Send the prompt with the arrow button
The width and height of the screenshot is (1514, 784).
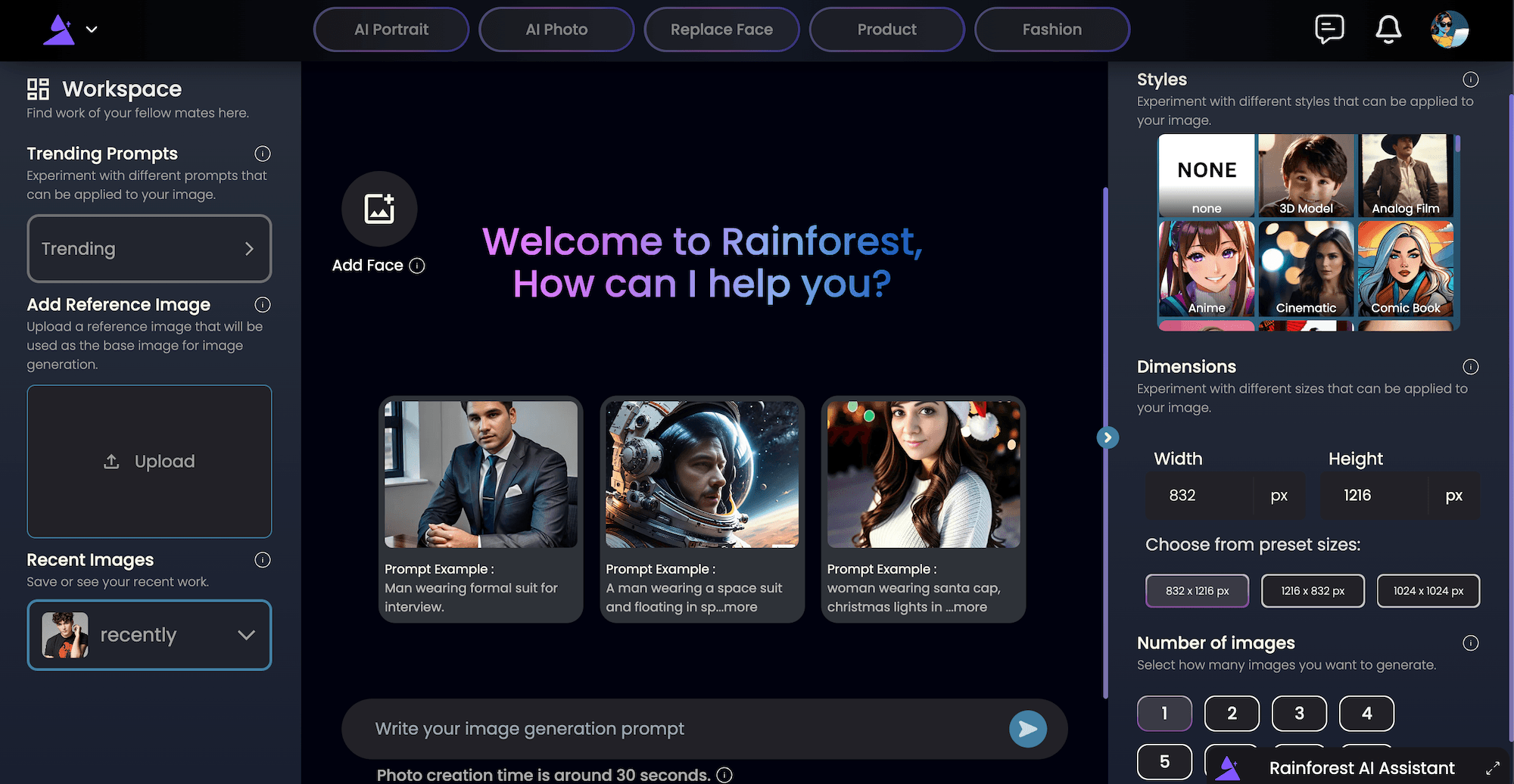point(1028,729)
